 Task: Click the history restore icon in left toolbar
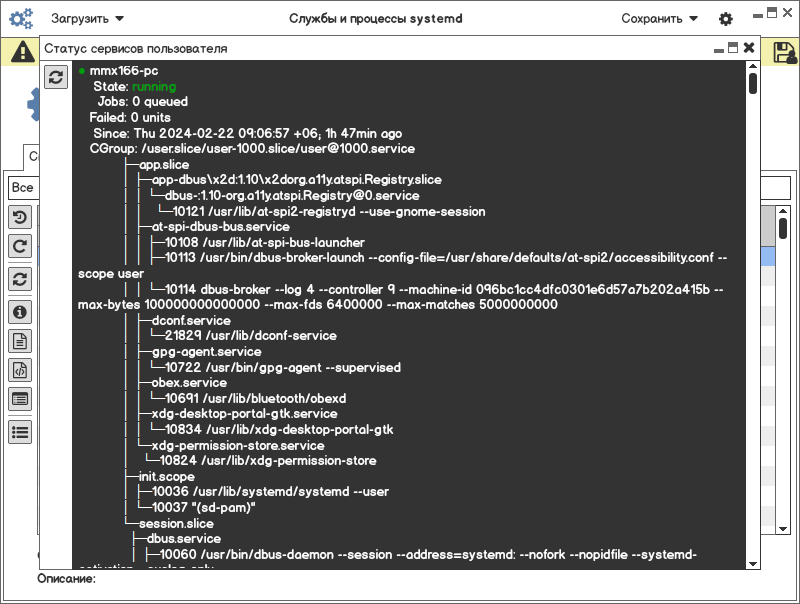[x=20, y=217]
